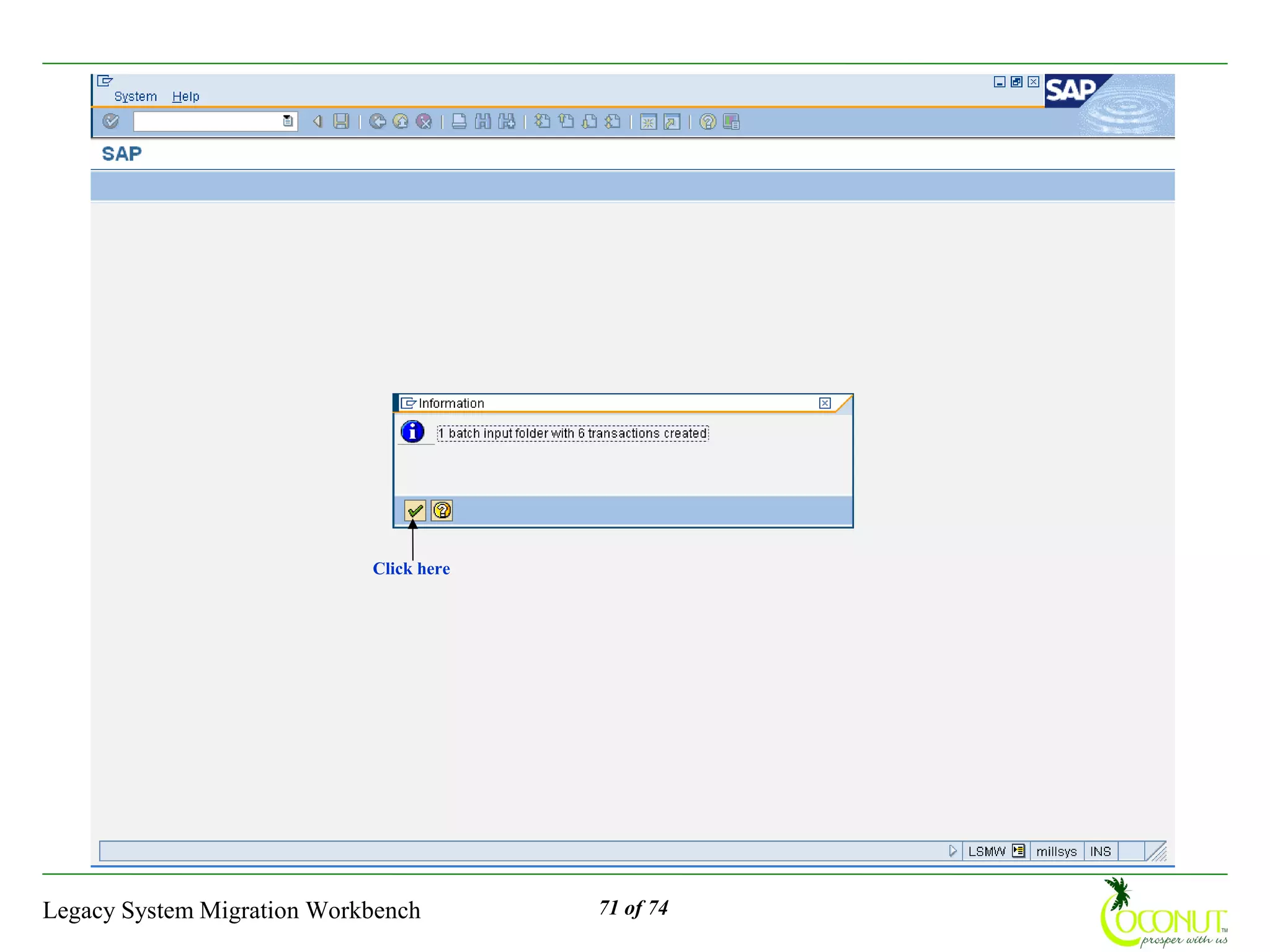The image size is (1270, 952).
Task: Restore down the SAP window
Action: point(1016,82)
